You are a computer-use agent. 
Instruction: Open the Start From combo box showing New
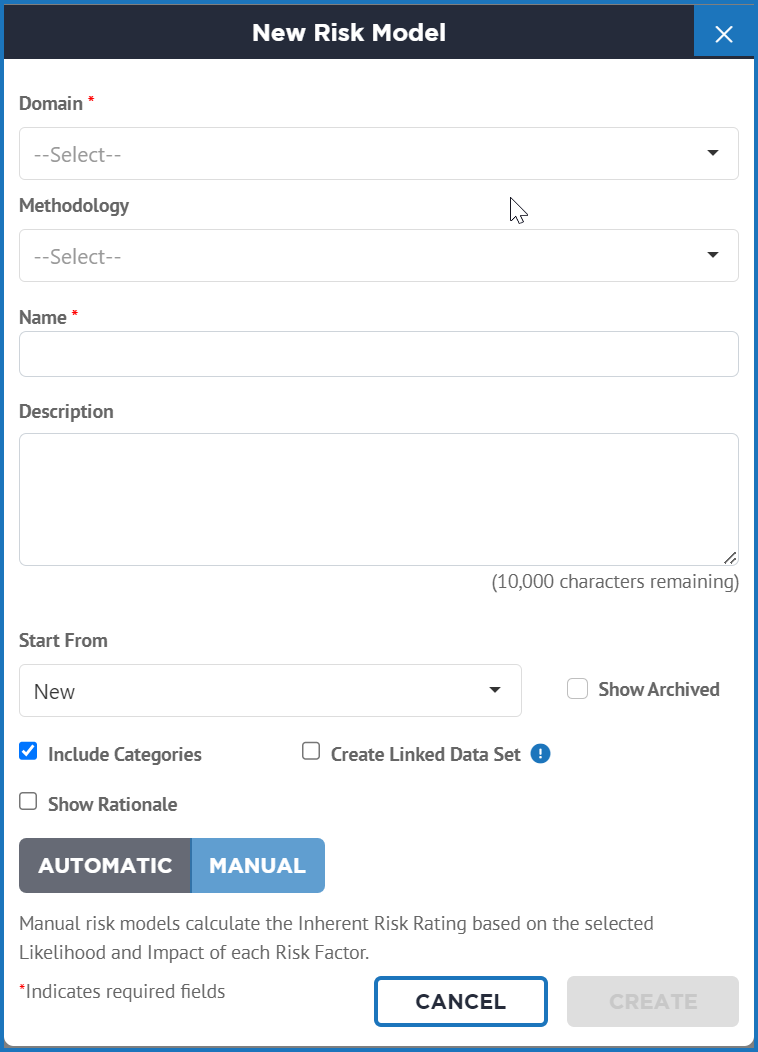tap(270, 690)
